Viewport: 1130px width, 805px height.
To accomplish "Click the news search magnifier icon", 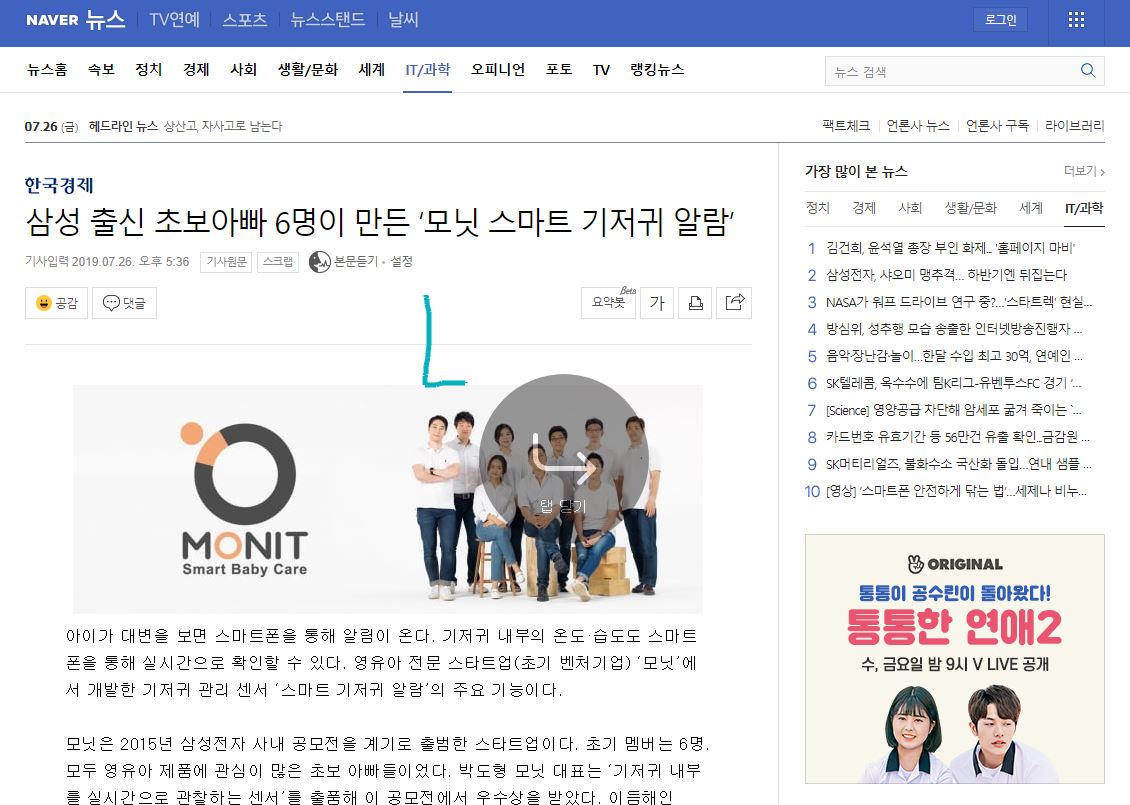I will [1088, 71].
